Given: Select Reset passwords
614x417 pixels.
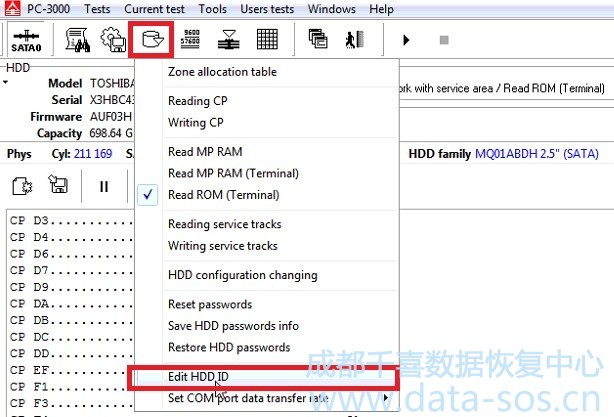Looking at the screenshot, I should pos(267,304).
